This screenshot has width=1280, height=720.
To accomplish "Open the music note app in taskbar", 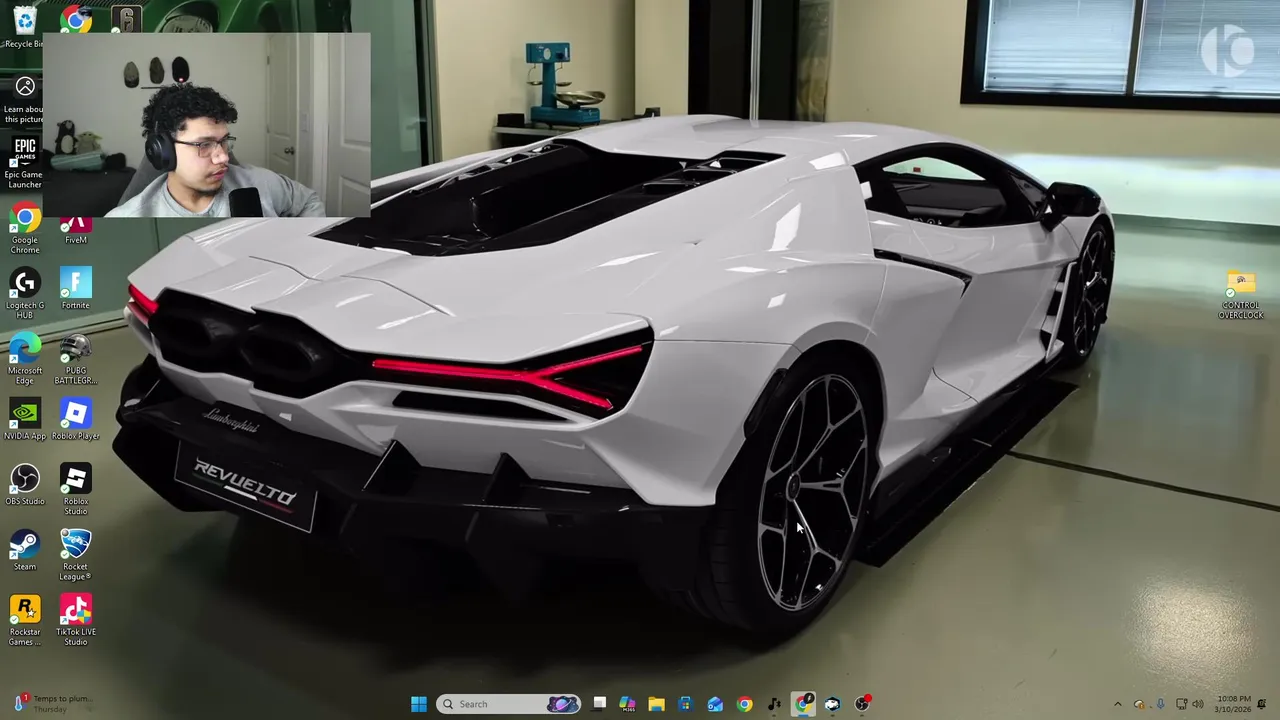I will point(774,704).
